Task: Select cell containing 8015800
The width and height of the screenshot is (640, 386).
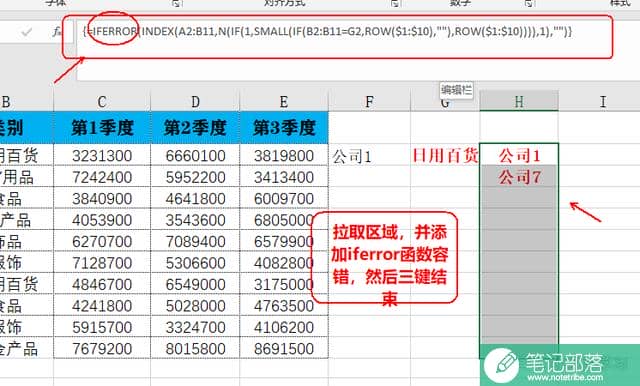Action: pyautogui.click(x=195, y=349)
